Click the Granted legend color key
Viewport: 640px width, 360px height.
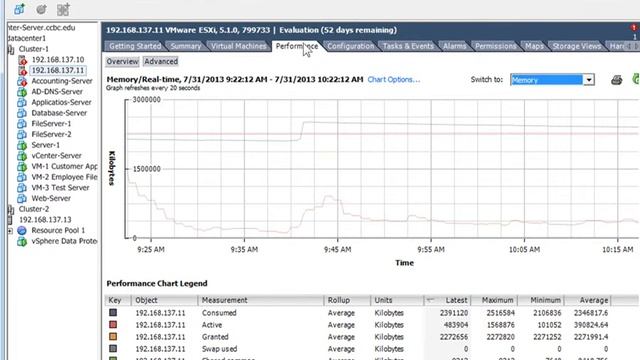coord(113,337)
